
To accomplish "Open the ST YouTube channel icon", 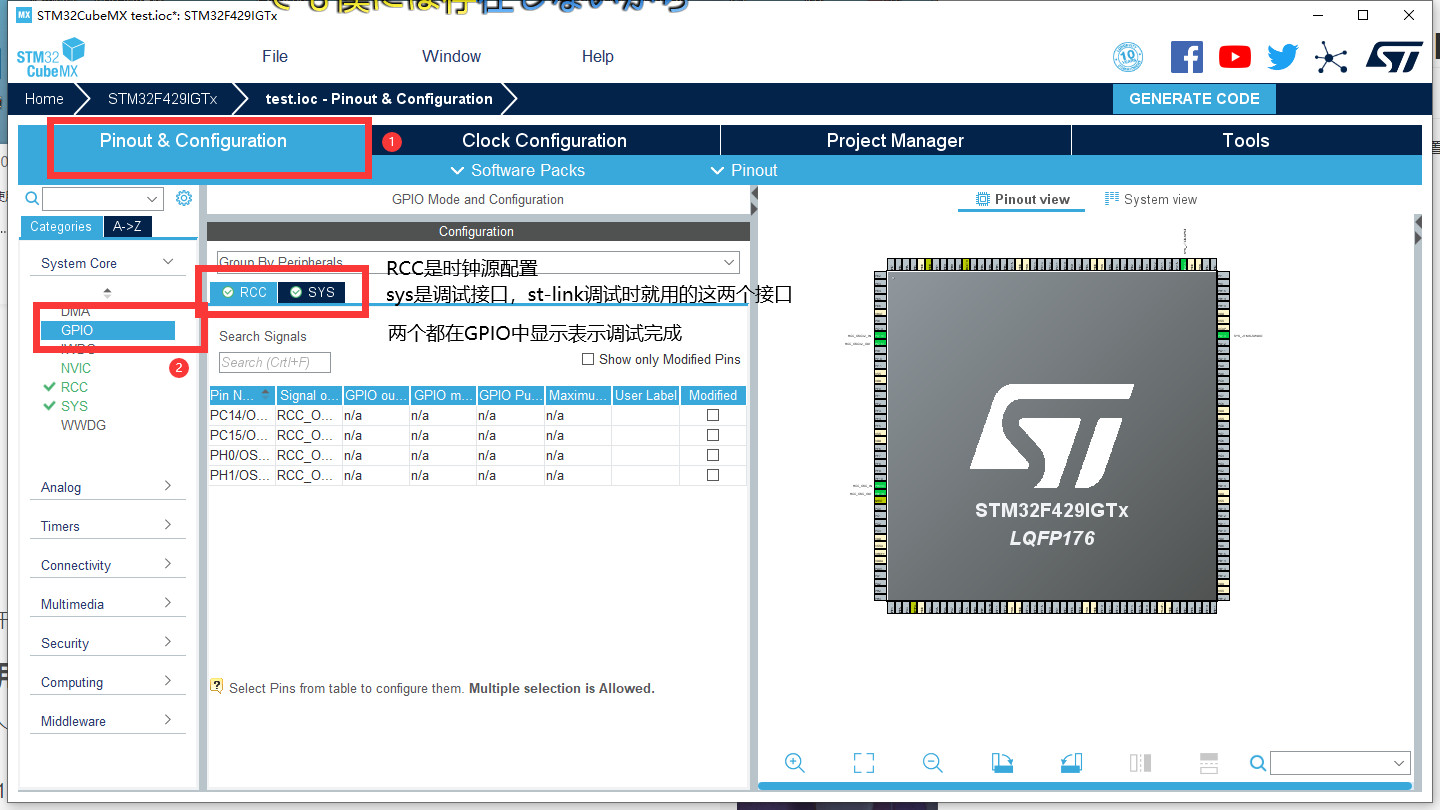I will (x=1235, y=57).
